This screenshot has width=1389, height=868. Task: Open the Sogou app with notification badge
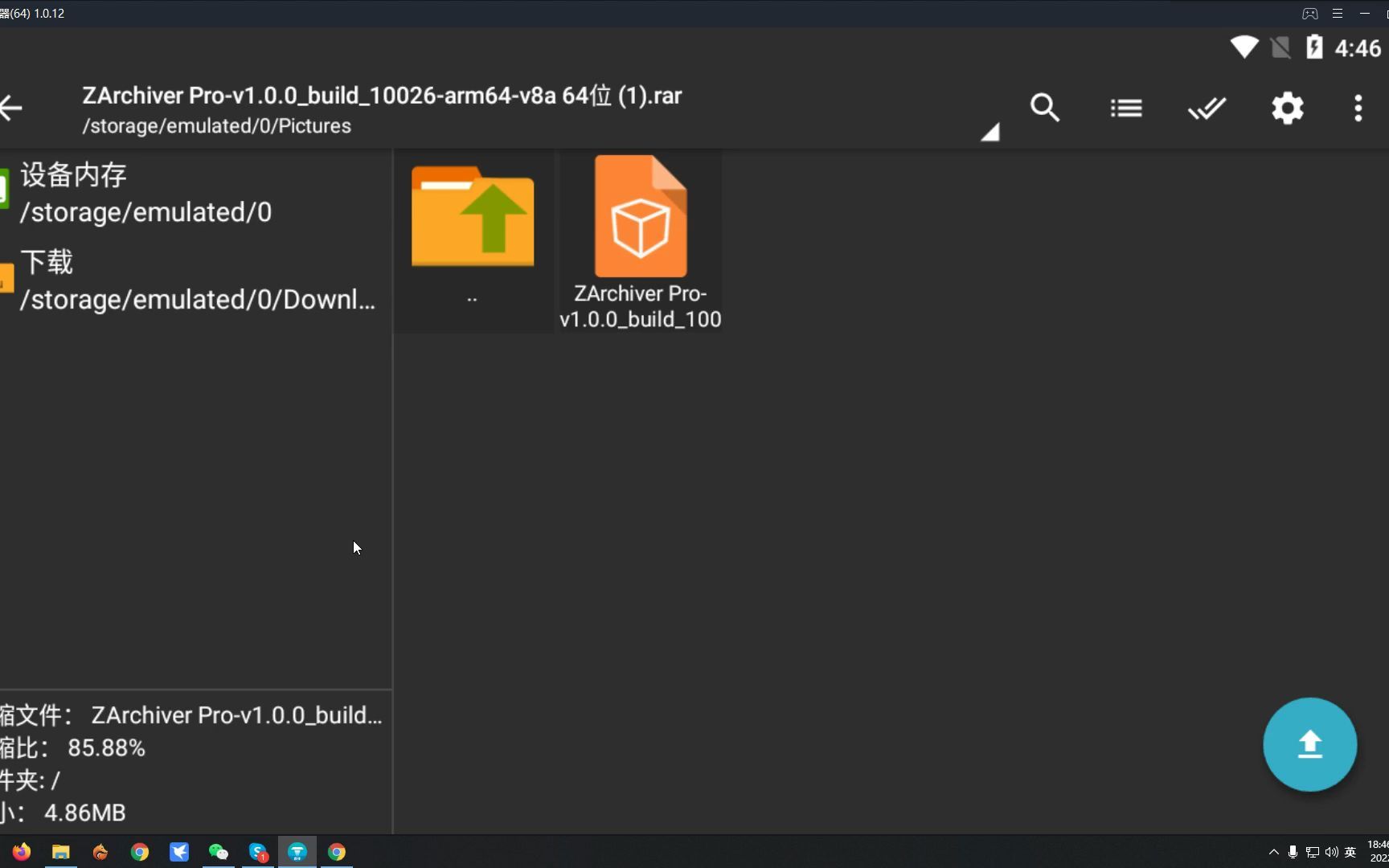[258, 852]
